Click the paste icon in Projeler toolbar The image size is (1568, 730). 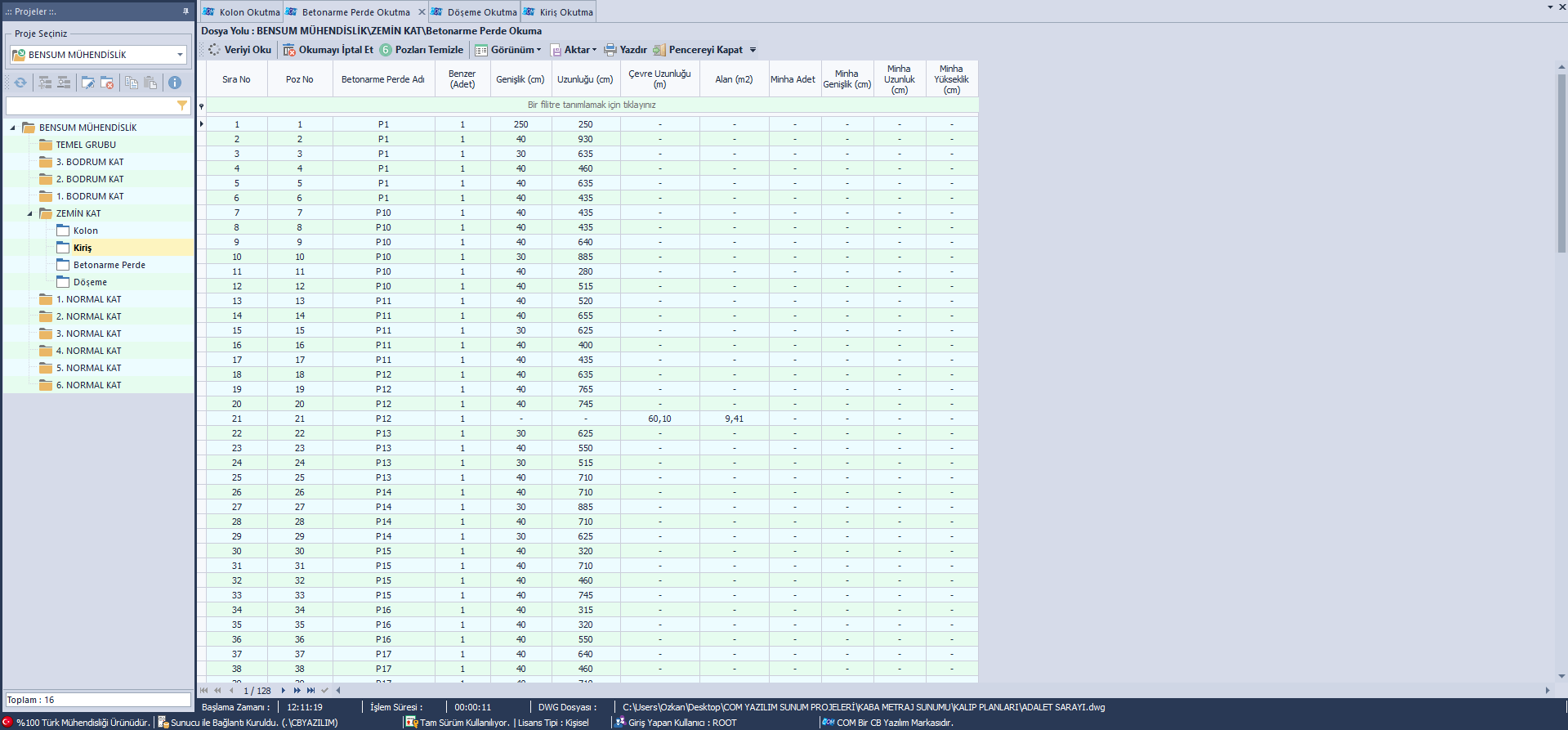pyautogui.click(x=150, y=83)
